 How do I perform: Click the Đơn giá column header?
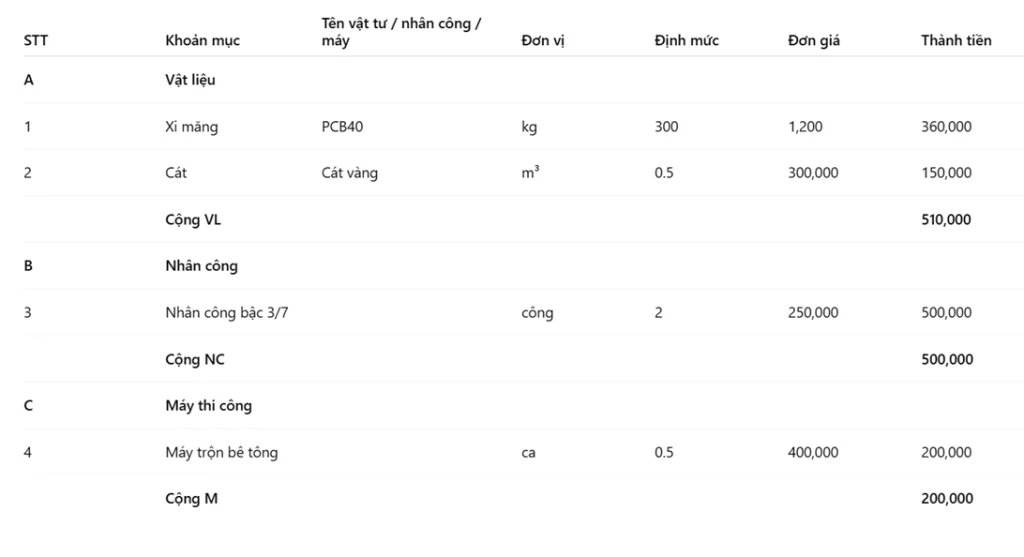click(x=813, y=41)
